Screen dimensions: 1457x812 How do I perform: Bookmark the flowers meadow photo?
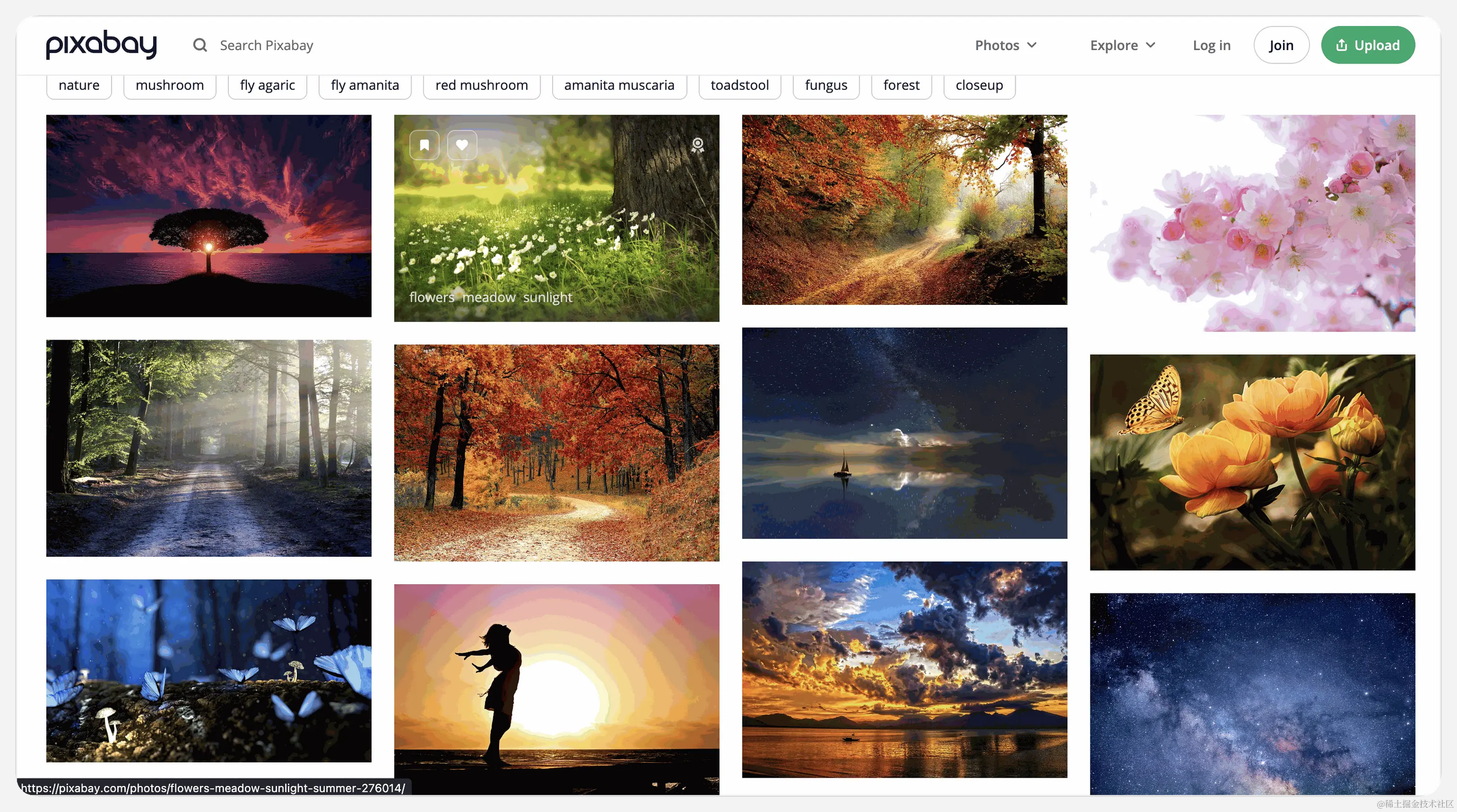(424, 145)
